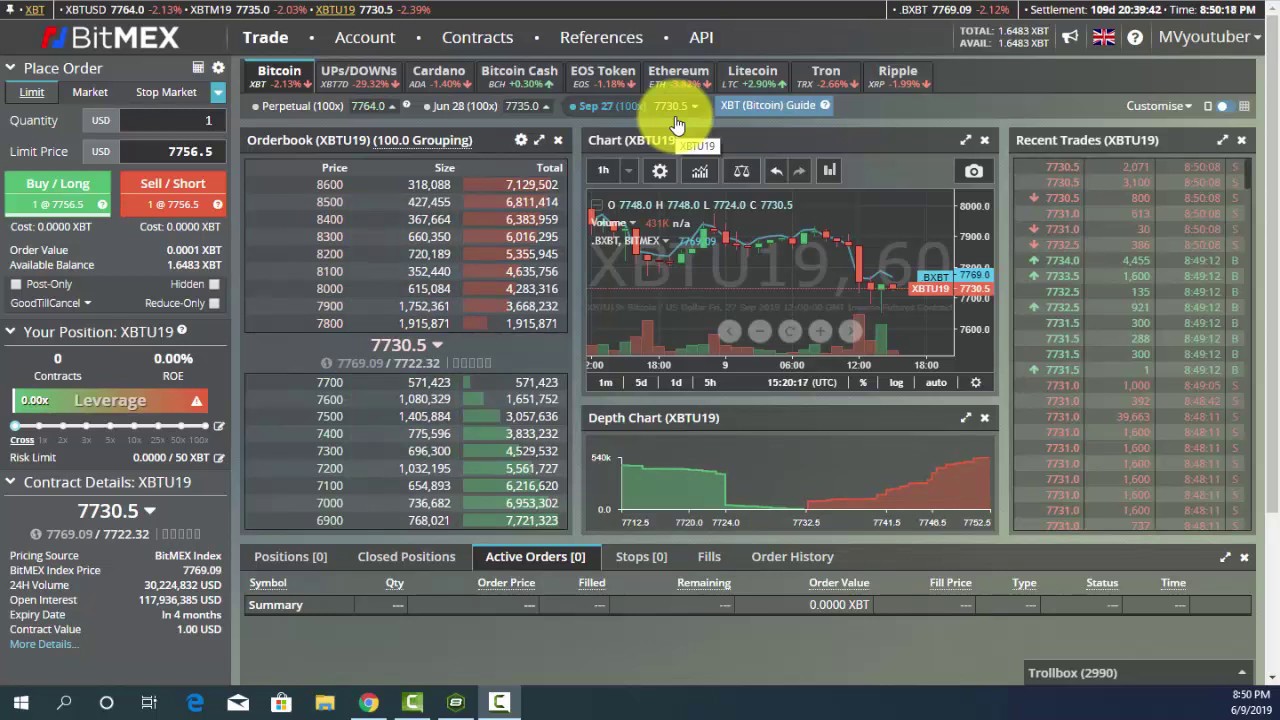Click the announcements megaphone icon

click(x=1070, y=37)
